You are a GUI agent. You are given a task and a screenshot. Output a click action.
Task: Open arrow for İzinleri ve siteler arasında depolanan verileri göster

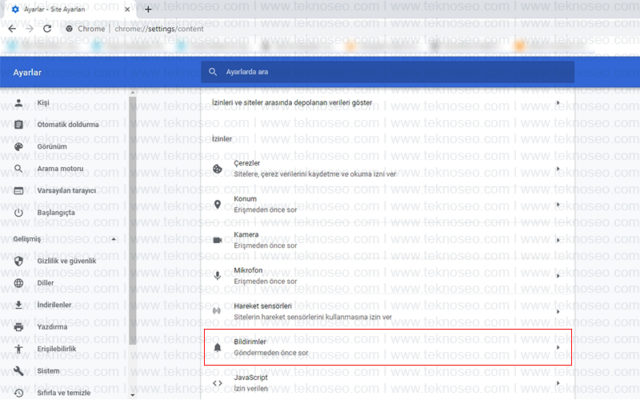(558, 103)
